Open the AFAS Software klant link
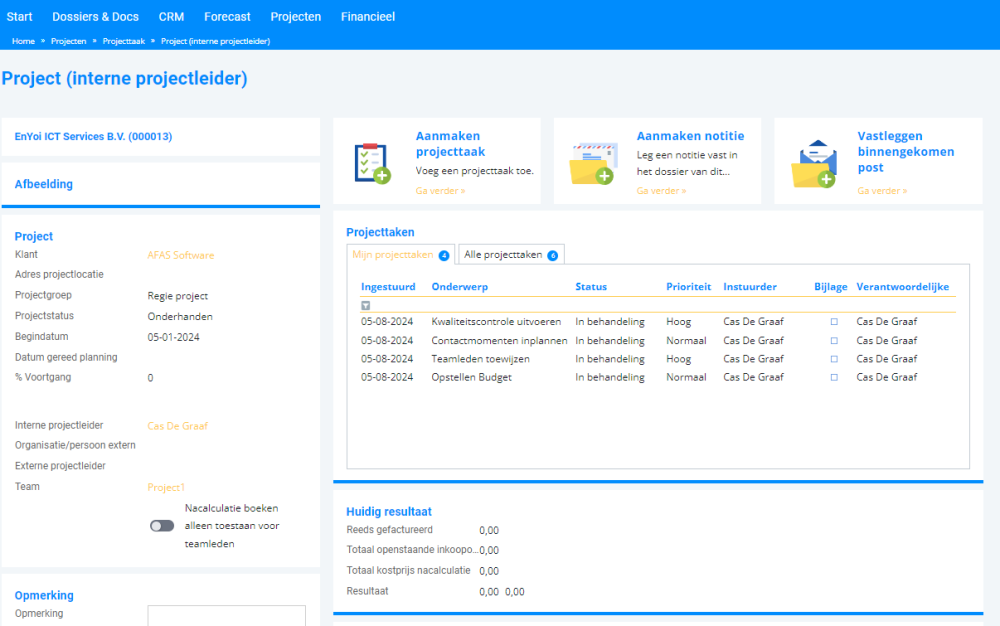This screenshot has height=626, width=1000. point(180,255)
